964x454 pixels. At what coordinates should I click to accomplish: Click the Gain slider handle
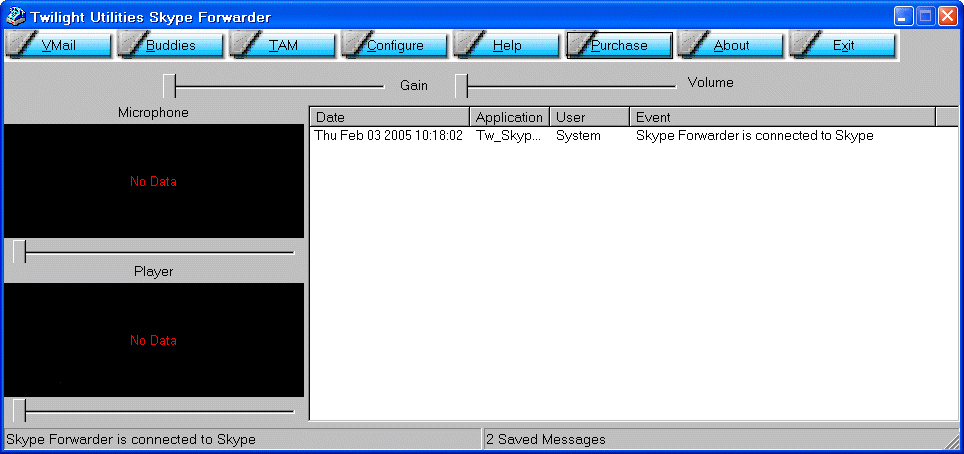(170, 86)
